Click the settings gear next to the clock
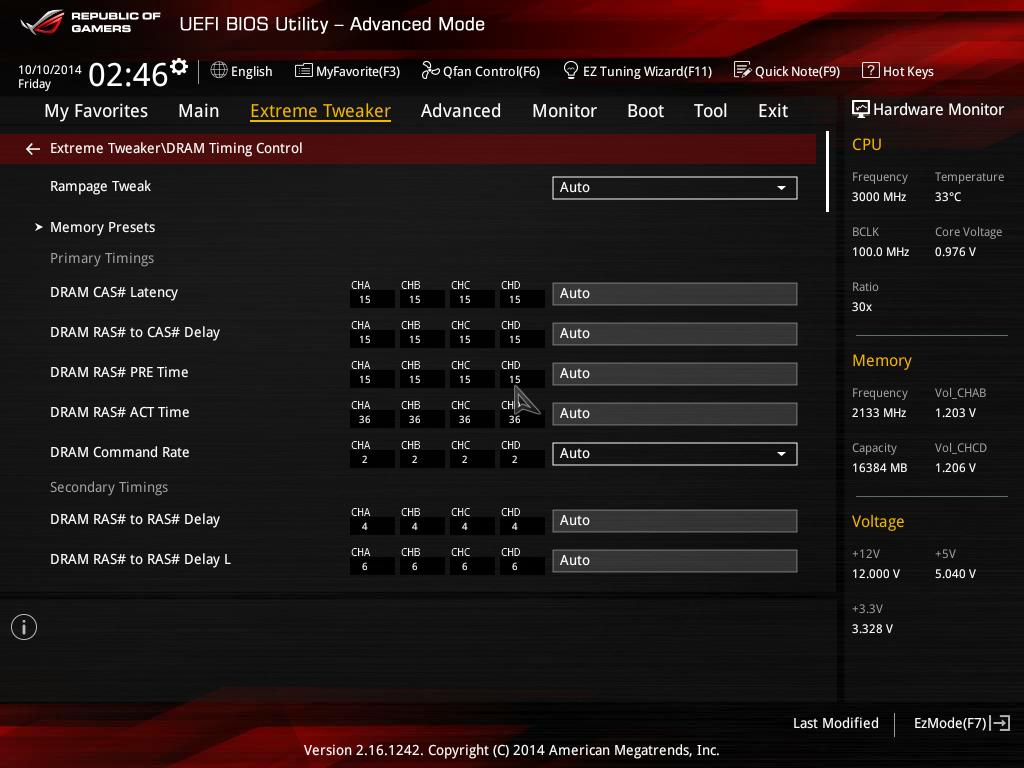Image resolution: width=1024 pixels, height=768 pixels. coord(179,67)
